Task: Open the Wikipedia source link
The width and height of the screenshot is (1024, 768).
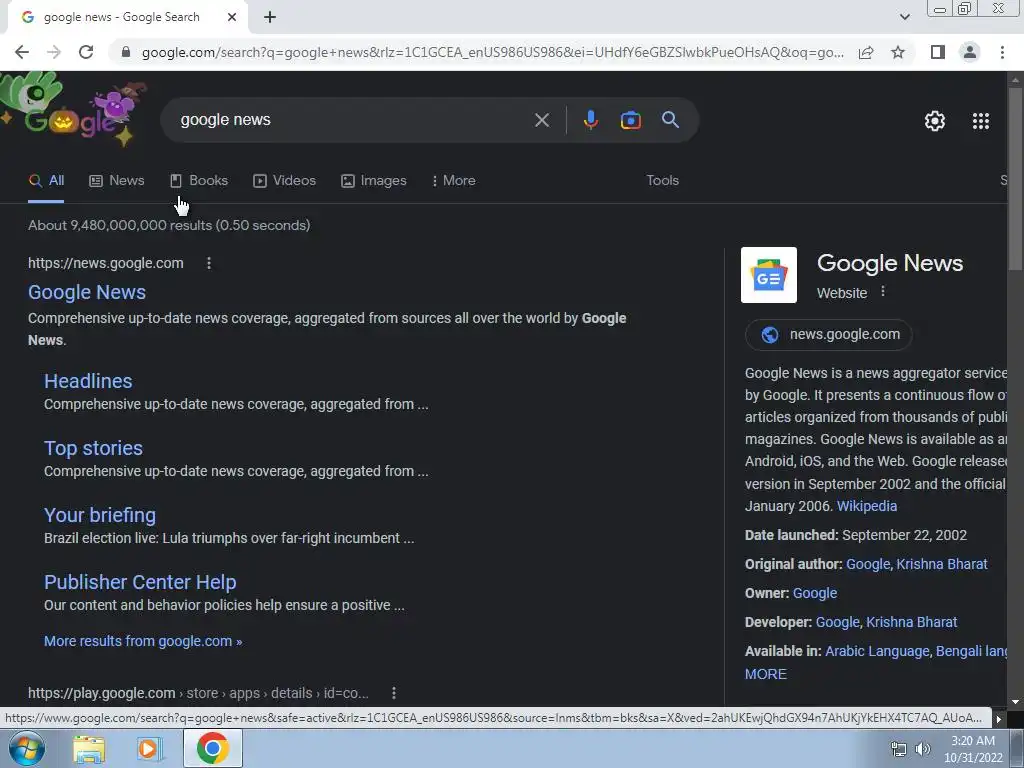Action: click(x=867, y=506)
